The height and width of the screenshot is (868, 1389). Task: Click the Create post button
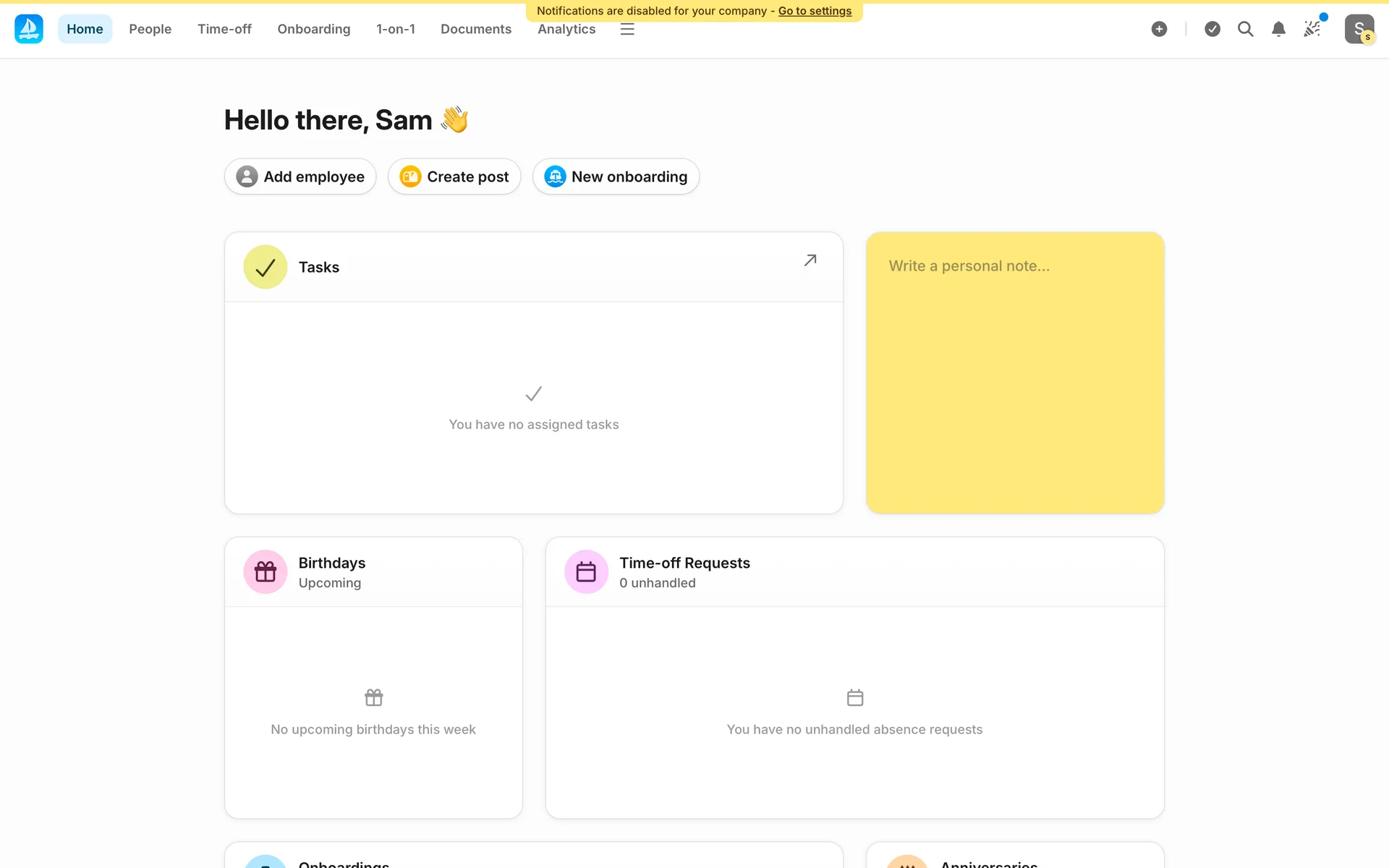click(x=454, y=176)
